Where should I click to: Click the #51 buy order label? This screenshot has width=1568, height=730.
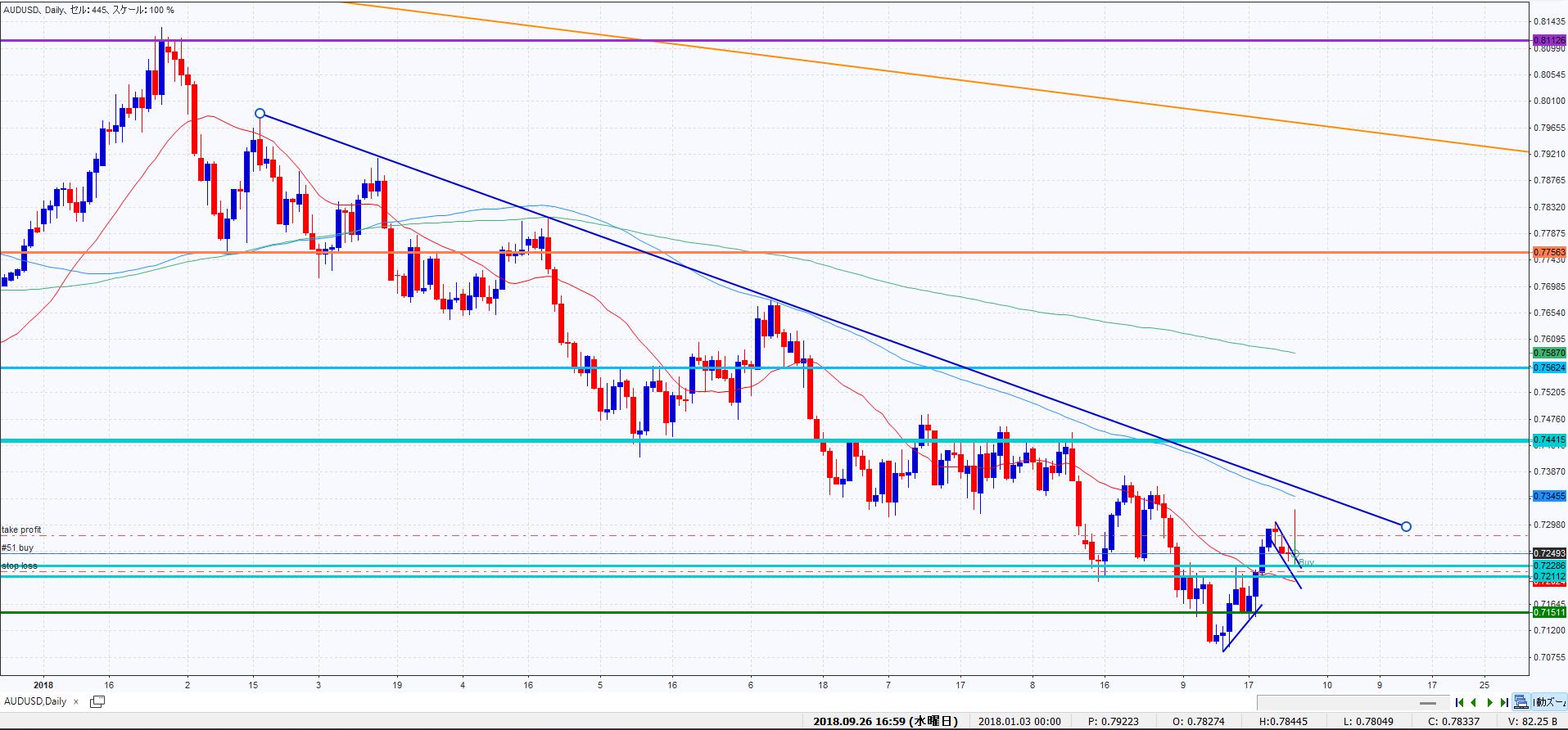click(18, 548)
